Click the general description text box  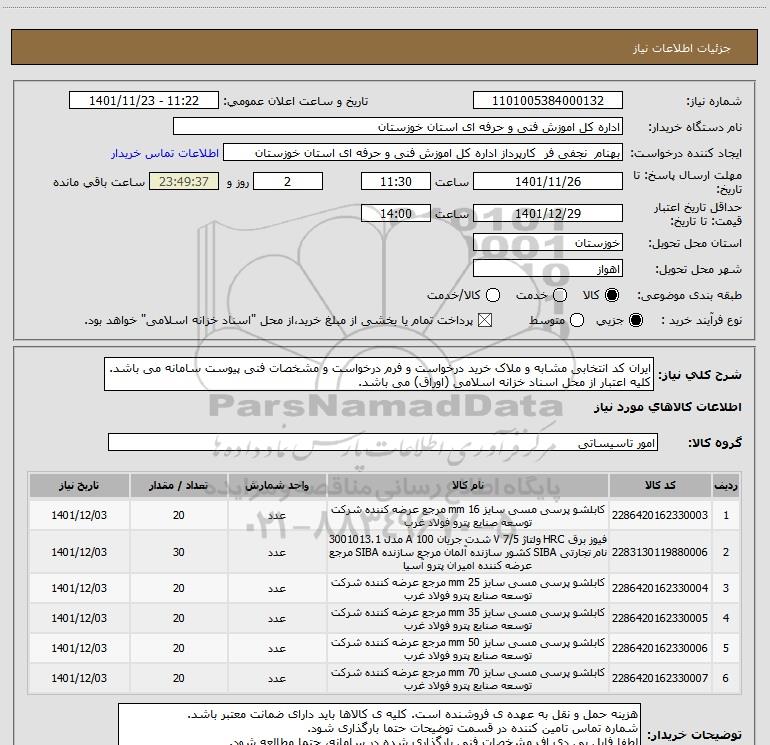(x=379, y=374)
